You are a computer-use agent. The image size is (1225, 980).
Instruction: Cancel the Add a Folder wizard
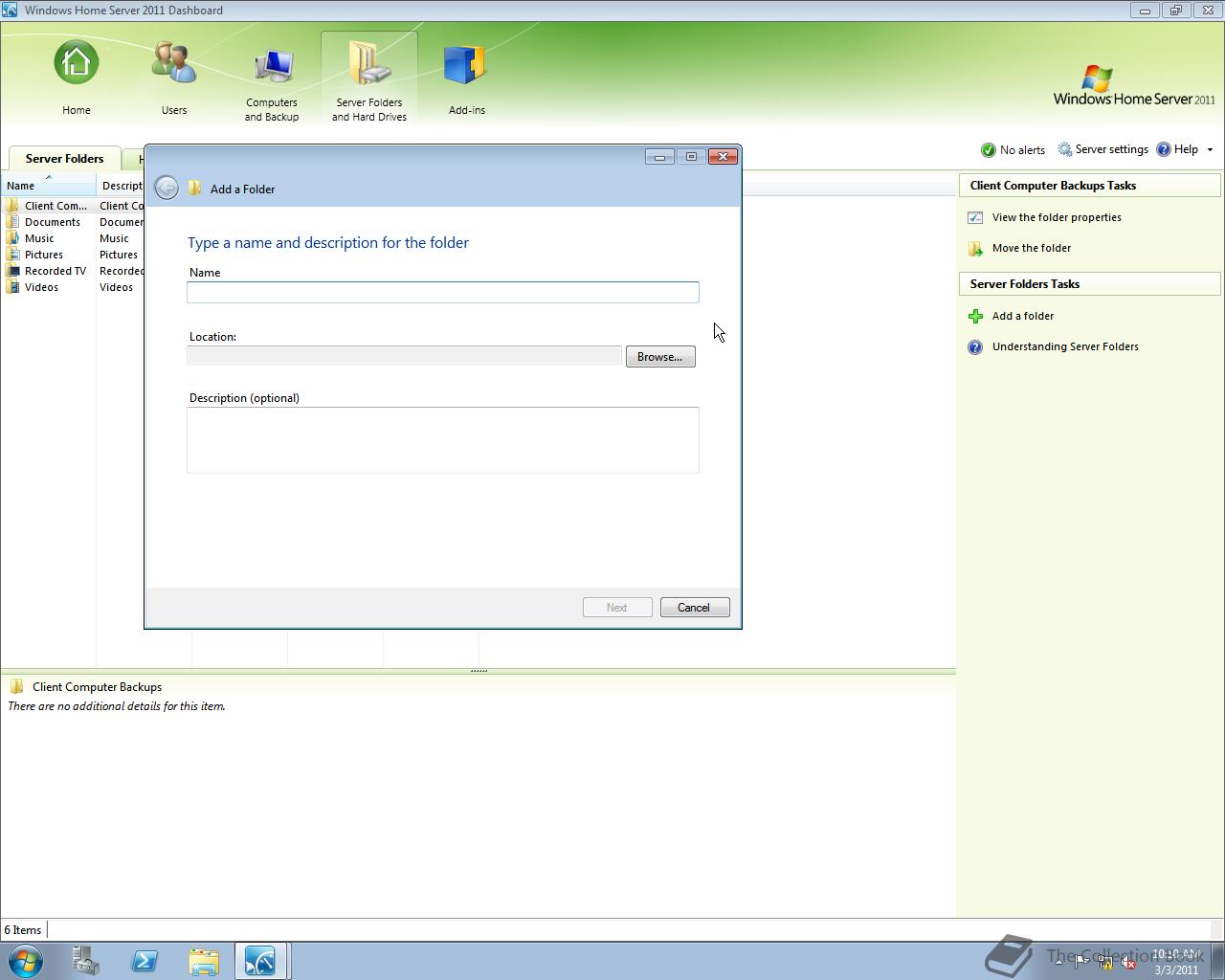tap(695, 608)
